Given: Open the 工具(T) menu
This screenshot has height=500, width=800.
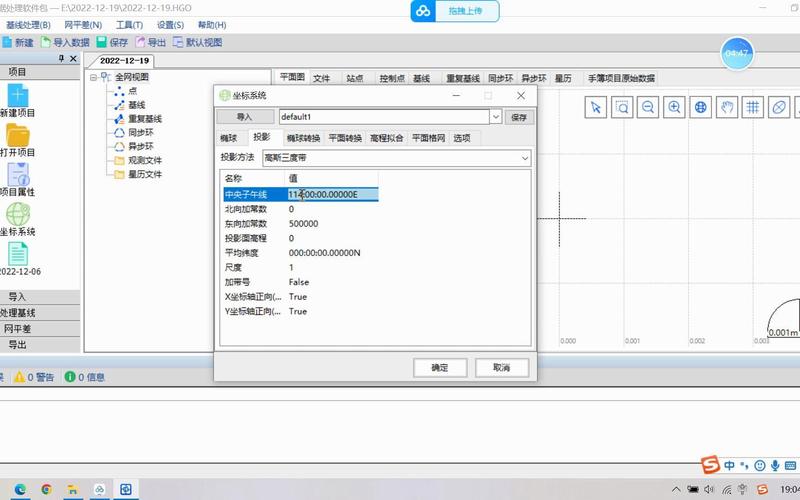Looking at the screenshot, I should [129, 25].
